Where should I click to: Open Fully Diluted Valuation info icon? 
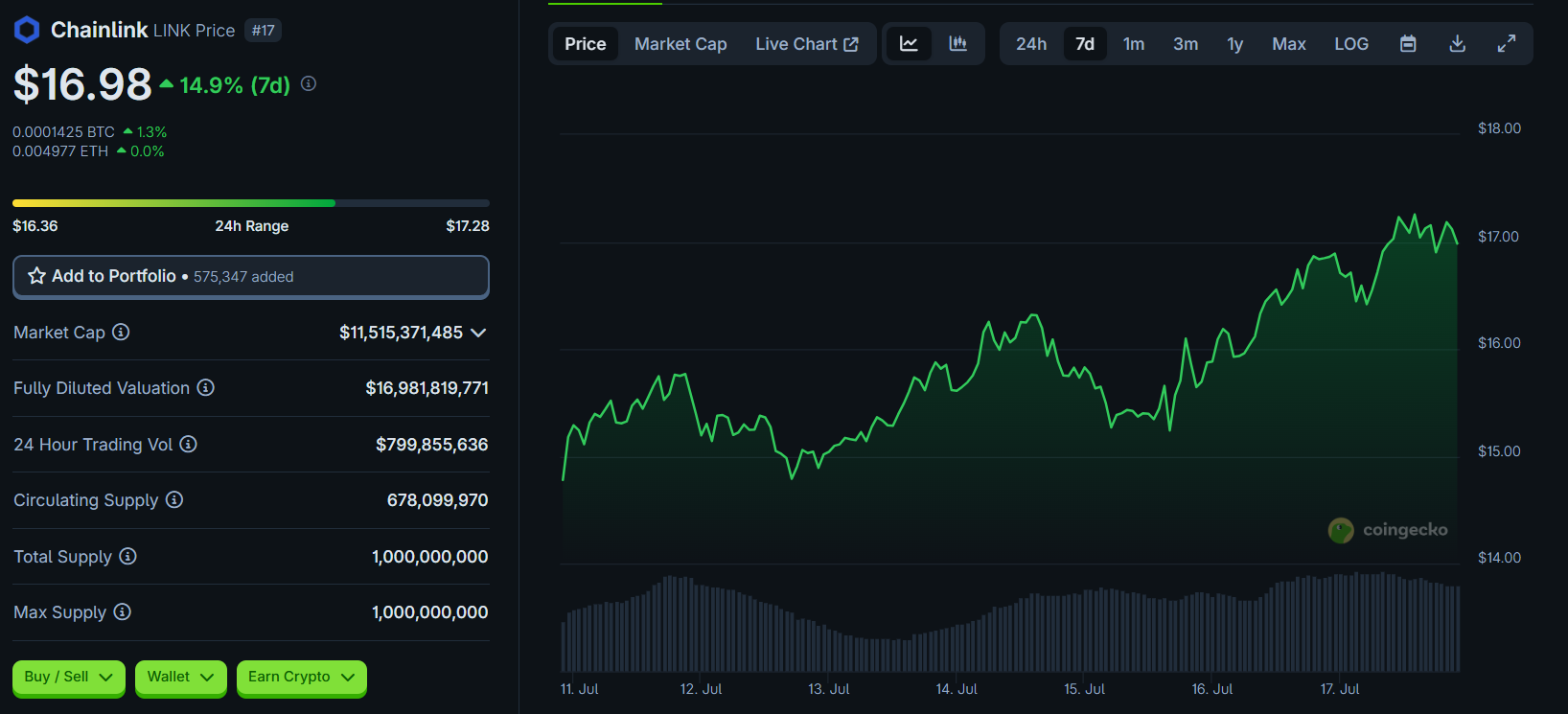coord(206,388)
